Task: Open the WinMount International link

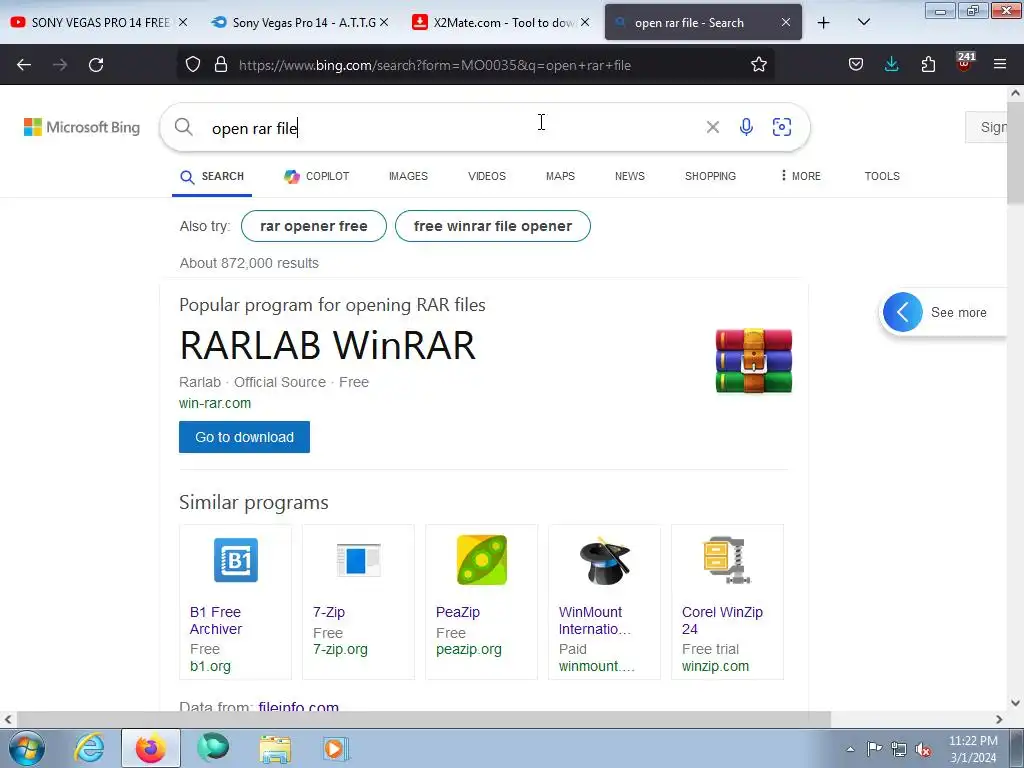Action: pos(595,620)
